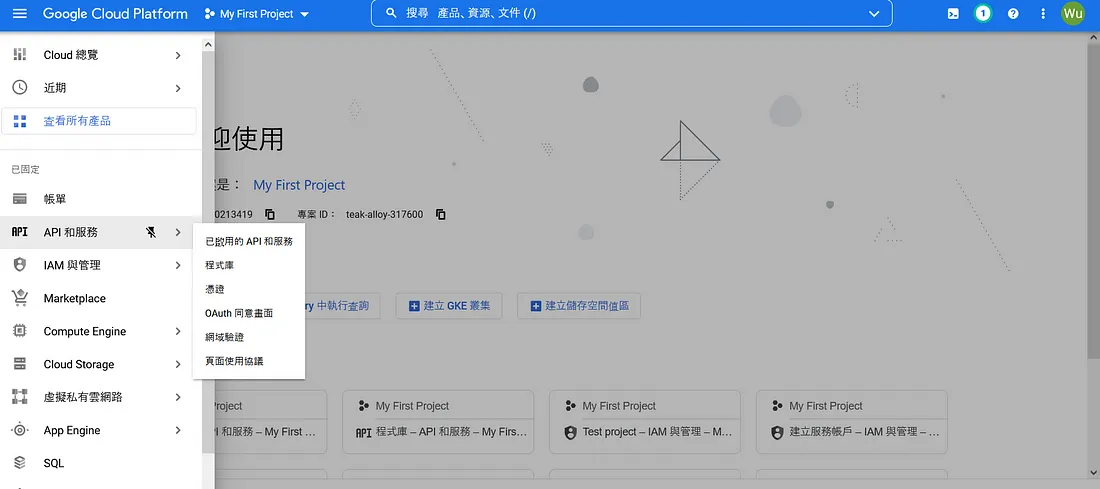Click the Marketplace cart icon
Viewport: 1100px width, 489px height.
[20, 298]
